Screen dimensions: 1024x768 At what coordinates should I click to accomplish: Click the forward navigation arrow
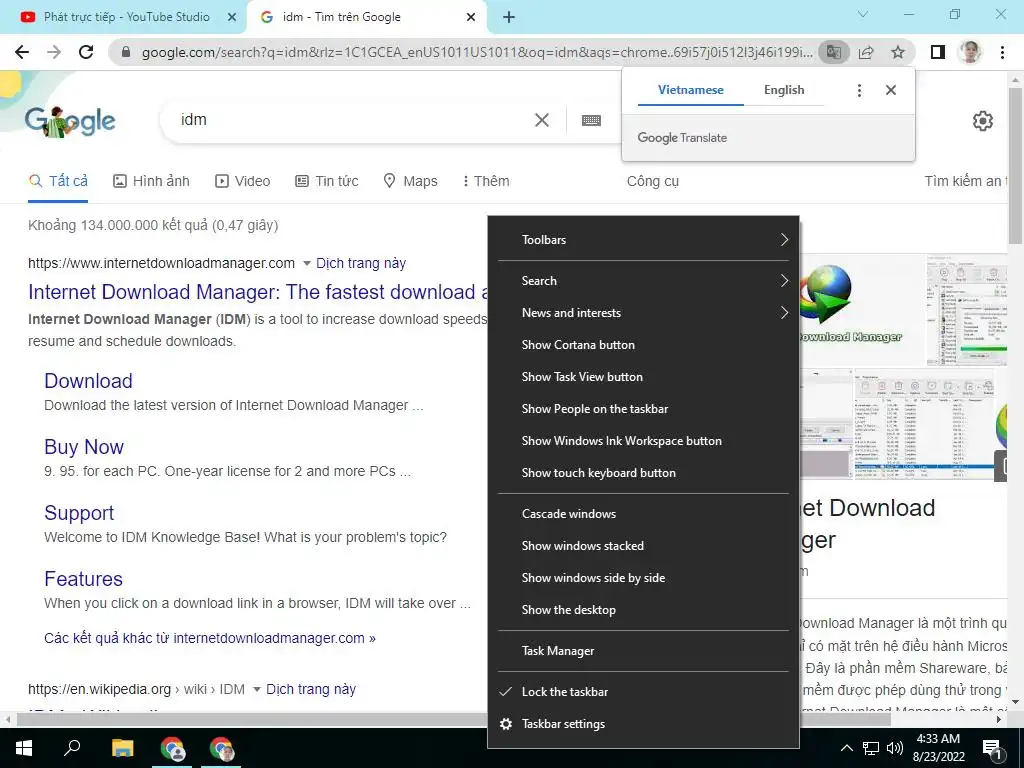(x=54, y=52)
